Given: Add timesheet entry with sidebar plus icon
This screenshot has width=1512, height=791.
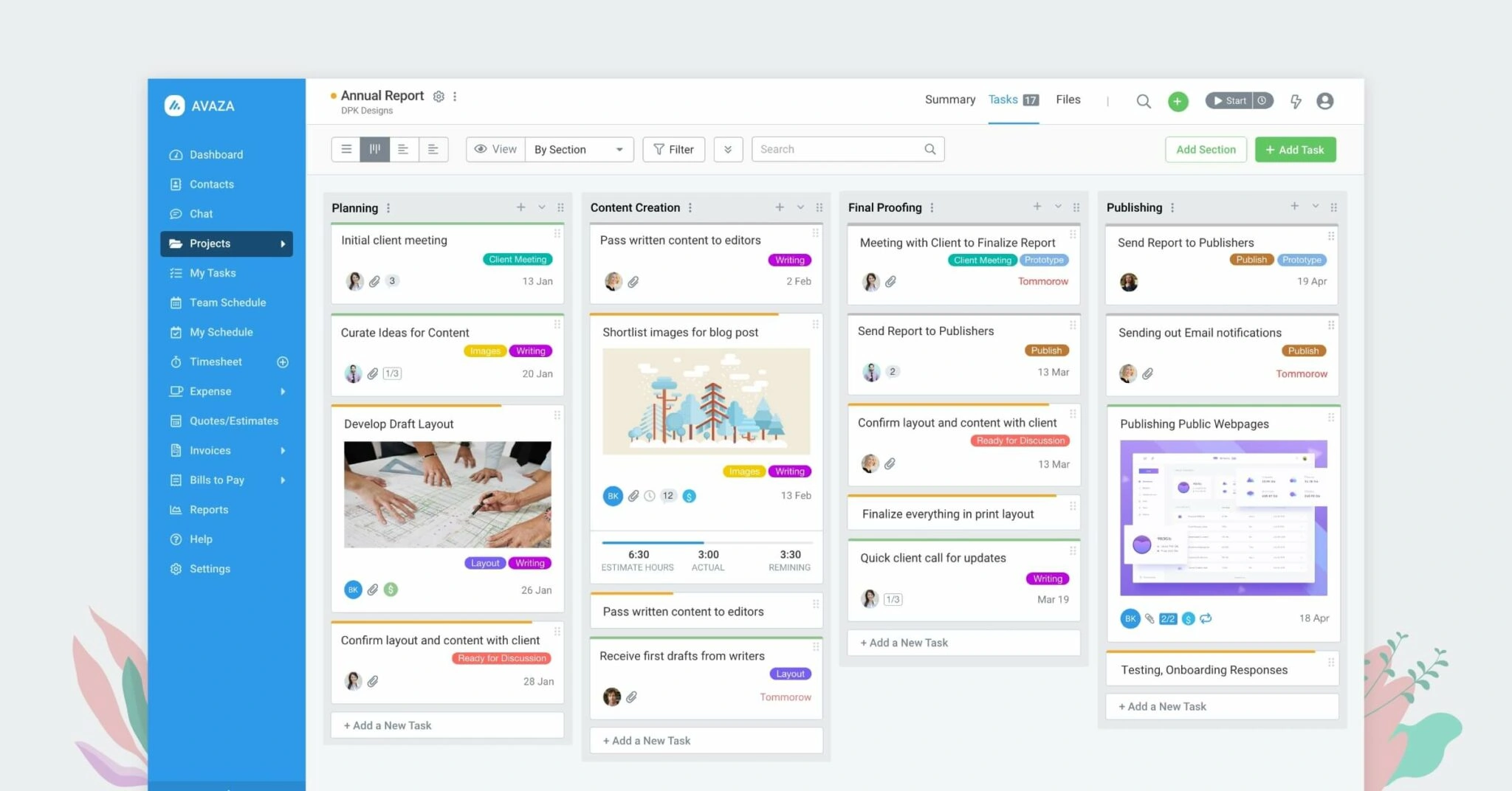Looking at the screenshot, I should pyautogui.click(x=282, y=362).
